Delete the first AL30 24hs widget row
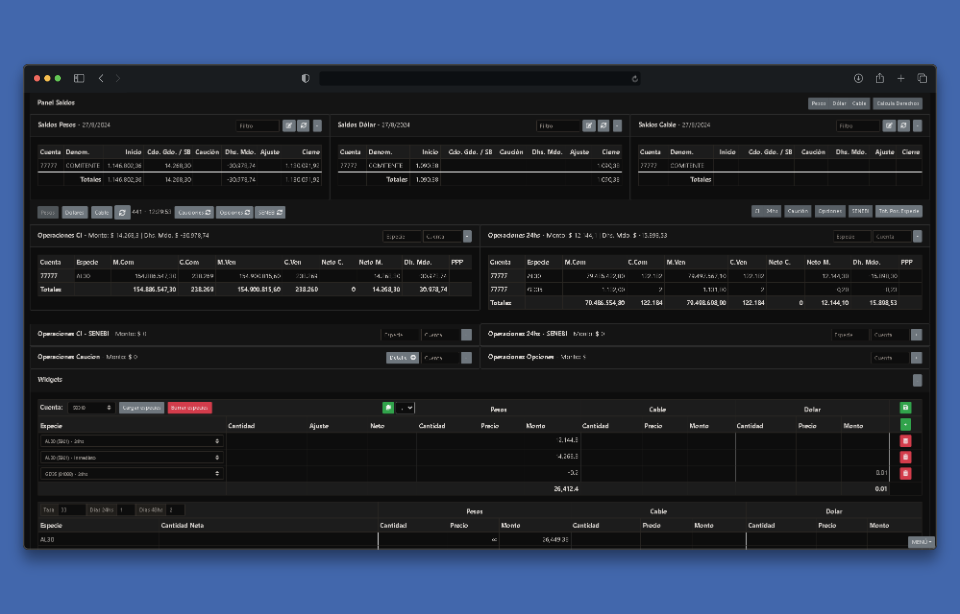The height and width of the screenshot is (614, 960). (x=906, y=441)
